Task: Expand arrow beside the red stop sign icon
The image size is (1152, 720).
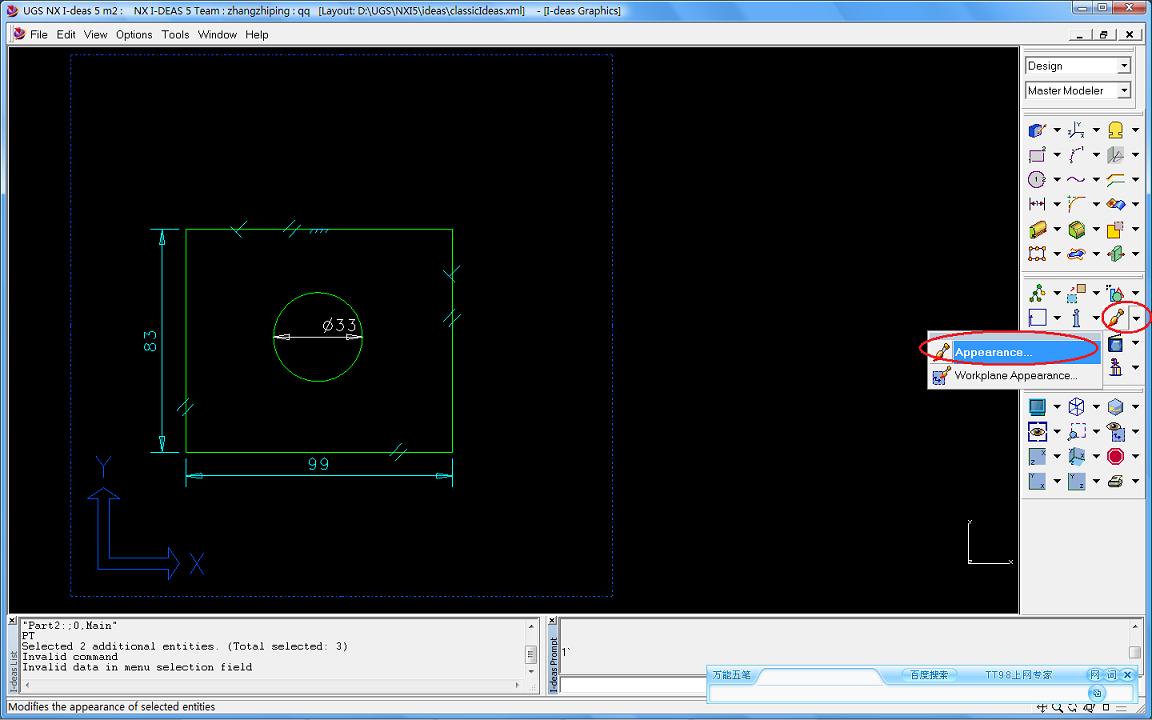Action: [x=1136, y=456]
